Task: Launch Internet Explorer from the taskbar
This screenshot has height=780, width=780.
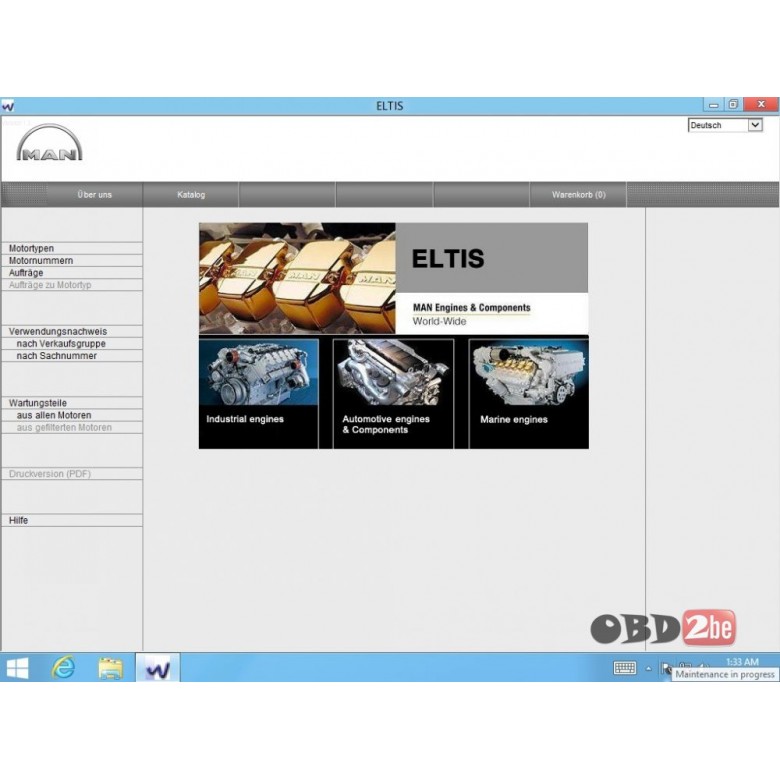Action: 64,668
